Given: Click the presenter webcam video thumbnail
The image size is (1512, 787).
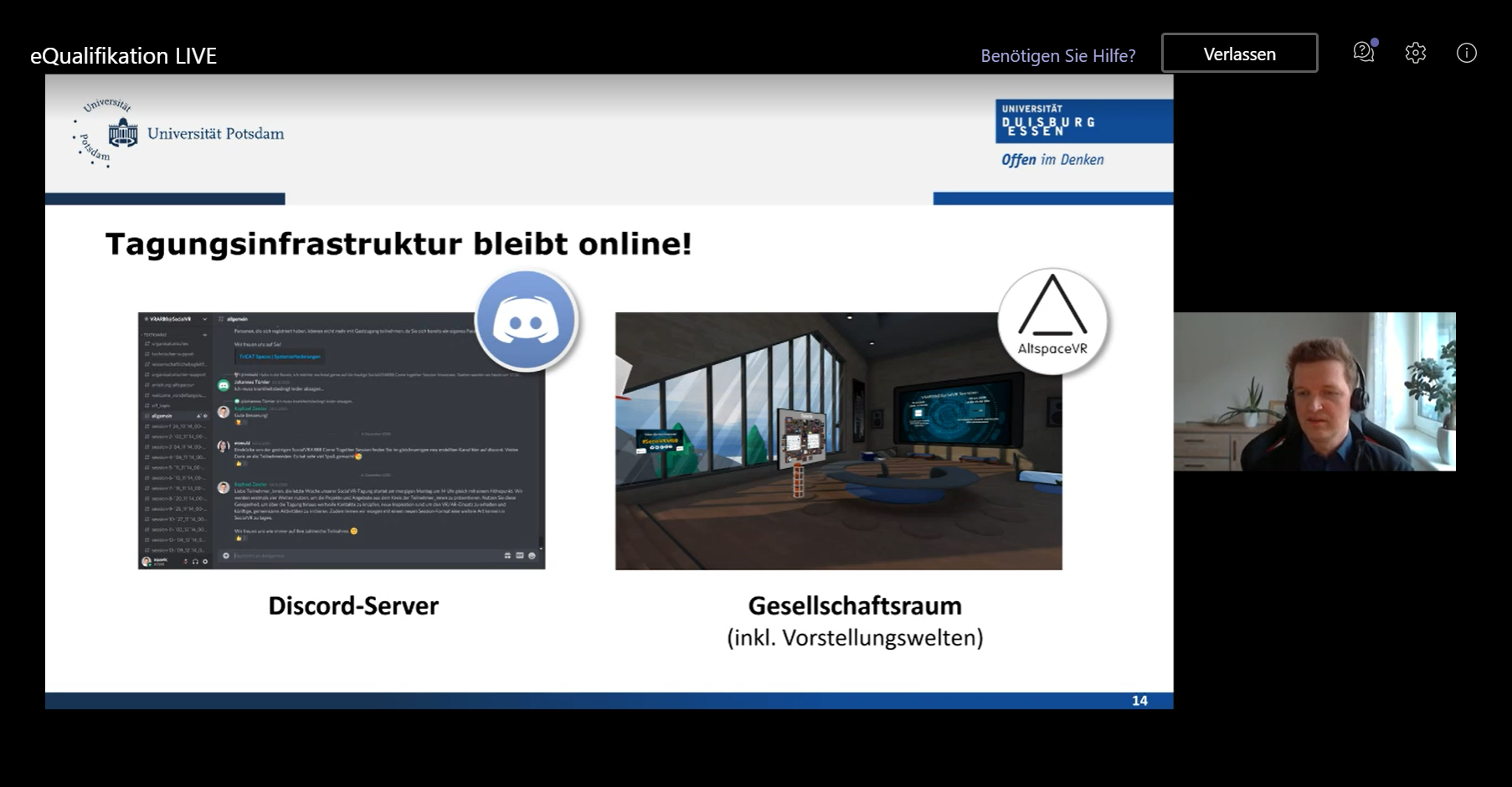Looking at the screenshot, I should [1314, 392].
